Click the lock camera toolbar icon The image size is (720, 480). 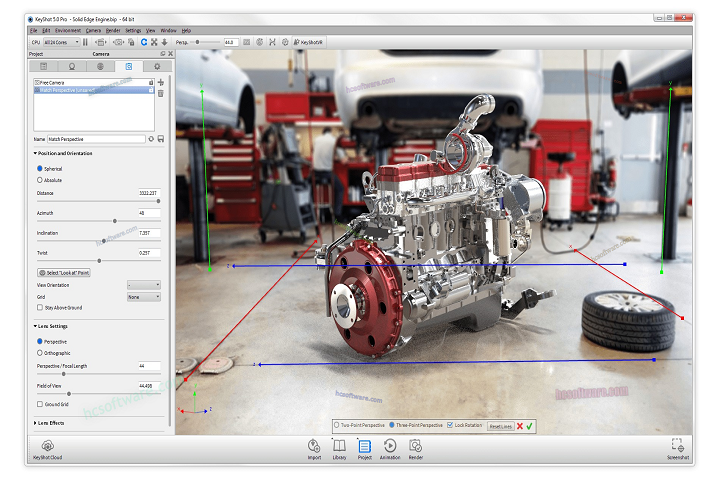pos(131,42)
